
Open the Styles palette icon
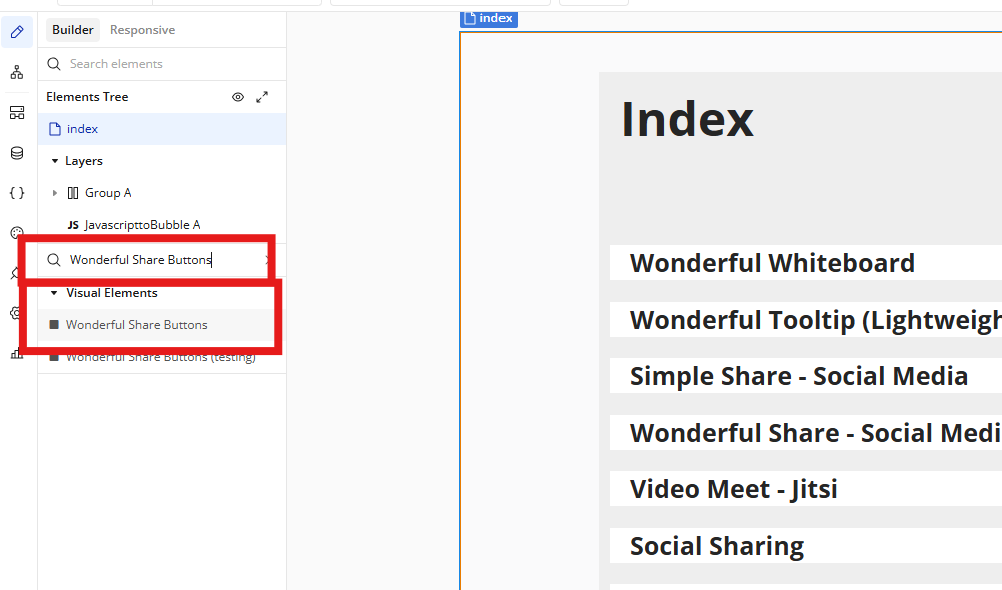(x=17, y=233)
